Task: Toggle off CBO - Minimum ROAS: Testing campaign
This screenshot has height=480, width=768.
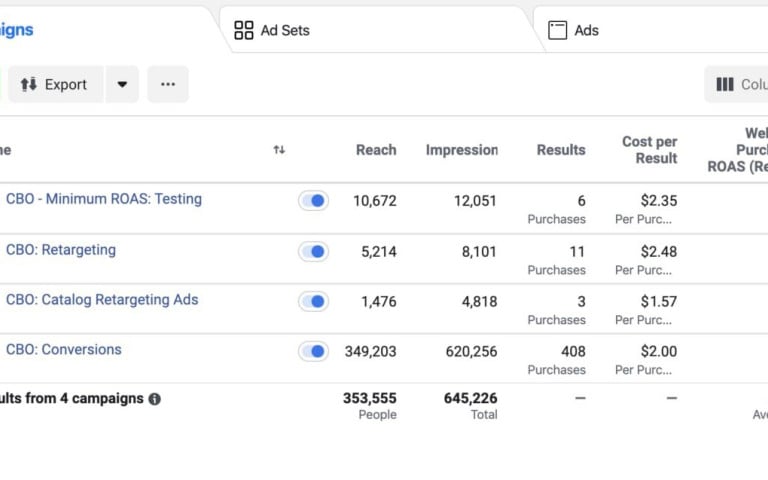Action: pyautogui.click(x=314, y=201)
